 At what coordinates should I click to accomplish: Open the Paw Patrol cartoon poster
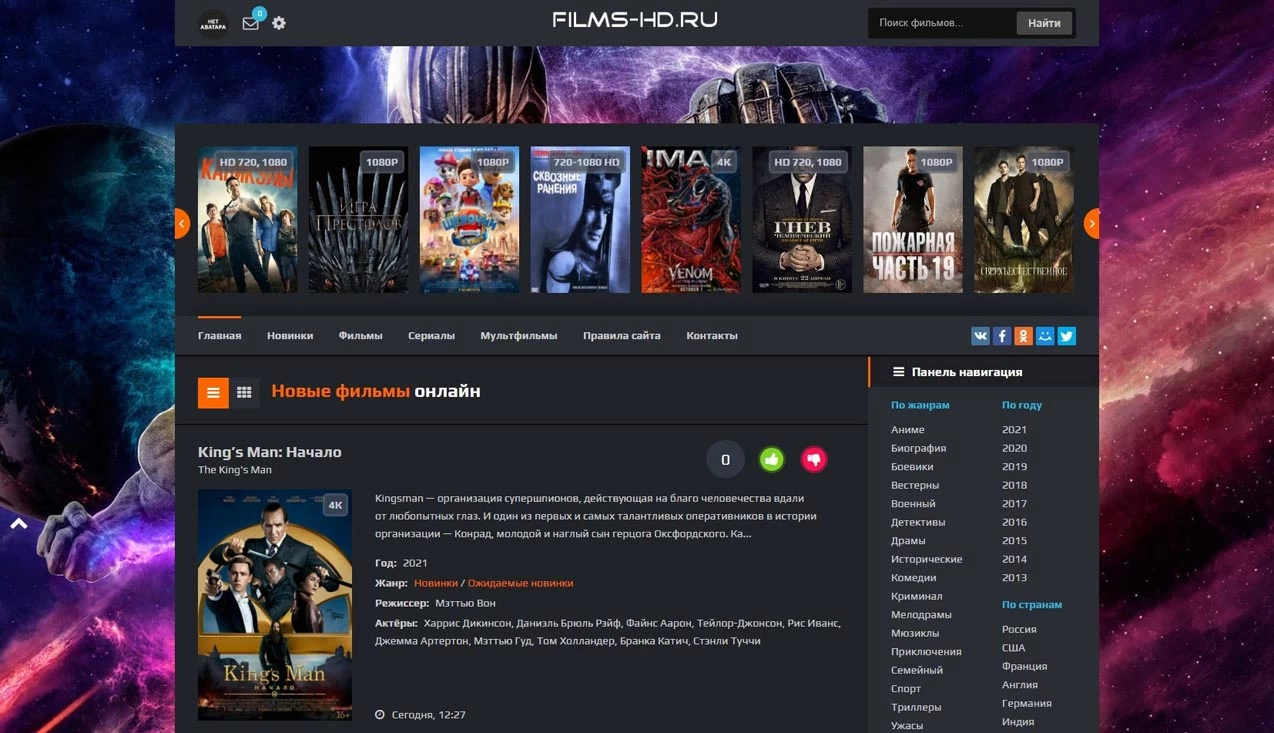tap(469, 220)
